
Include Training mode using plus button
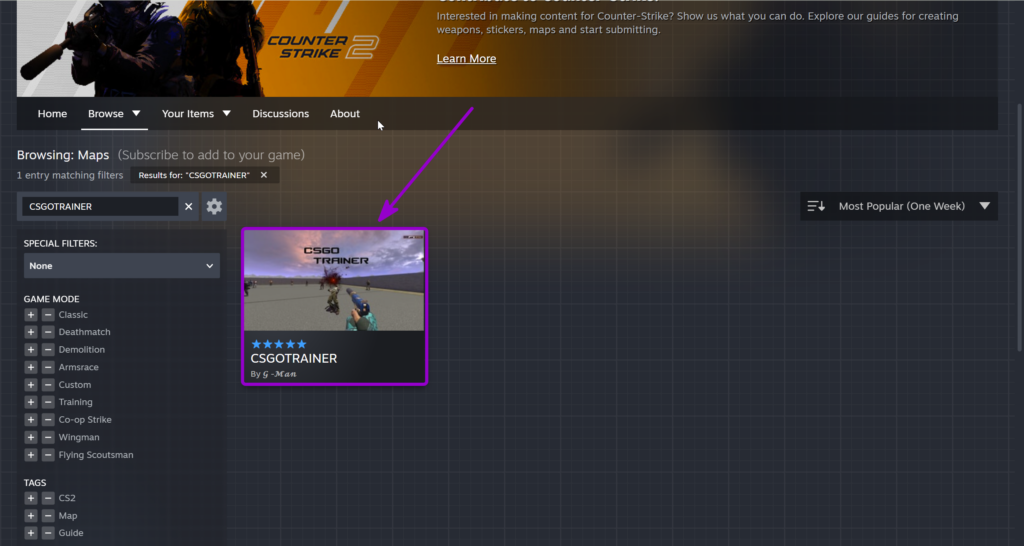click(x=31, y=402)
